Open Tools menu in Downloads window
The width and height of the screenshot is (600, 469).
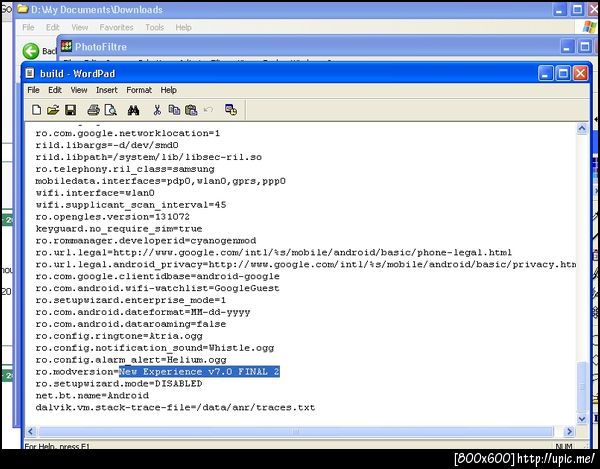(155, 27)
